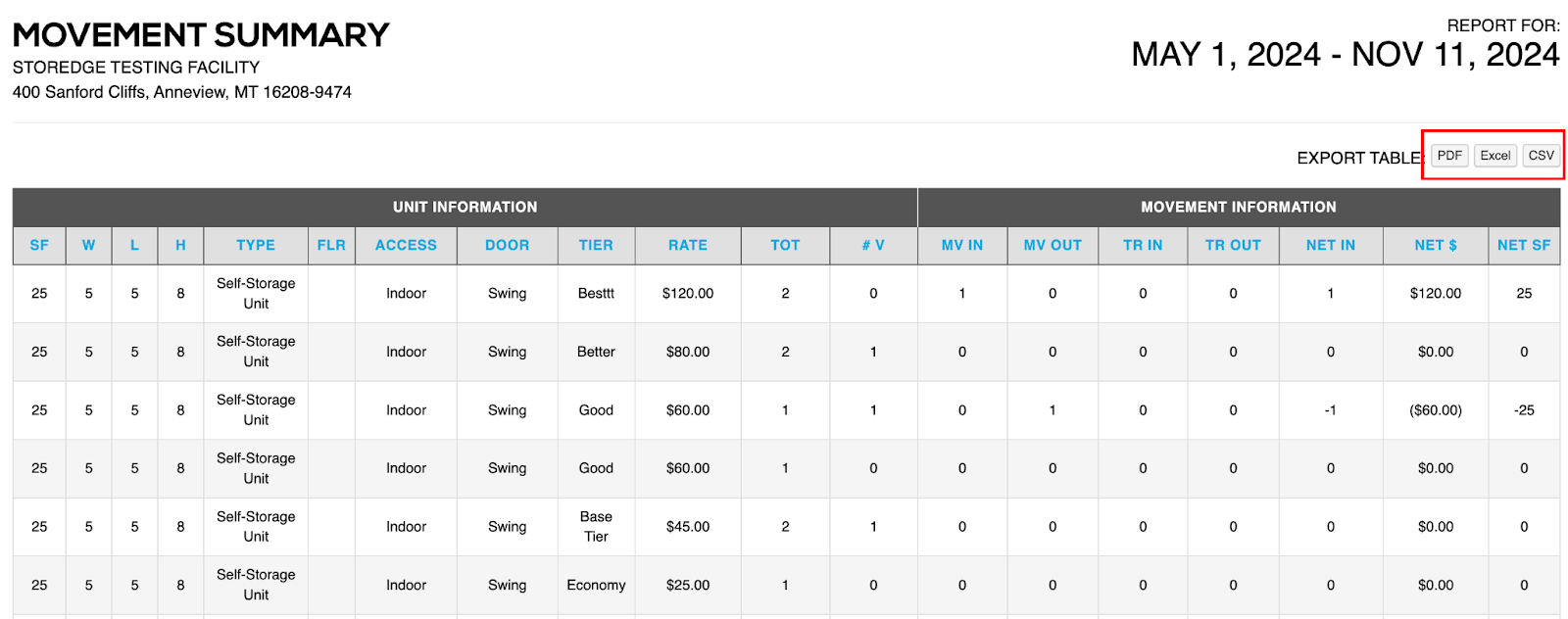Screen dimensions: 1568x619
Task: Export table as PDF
Action: (1449, 156)
